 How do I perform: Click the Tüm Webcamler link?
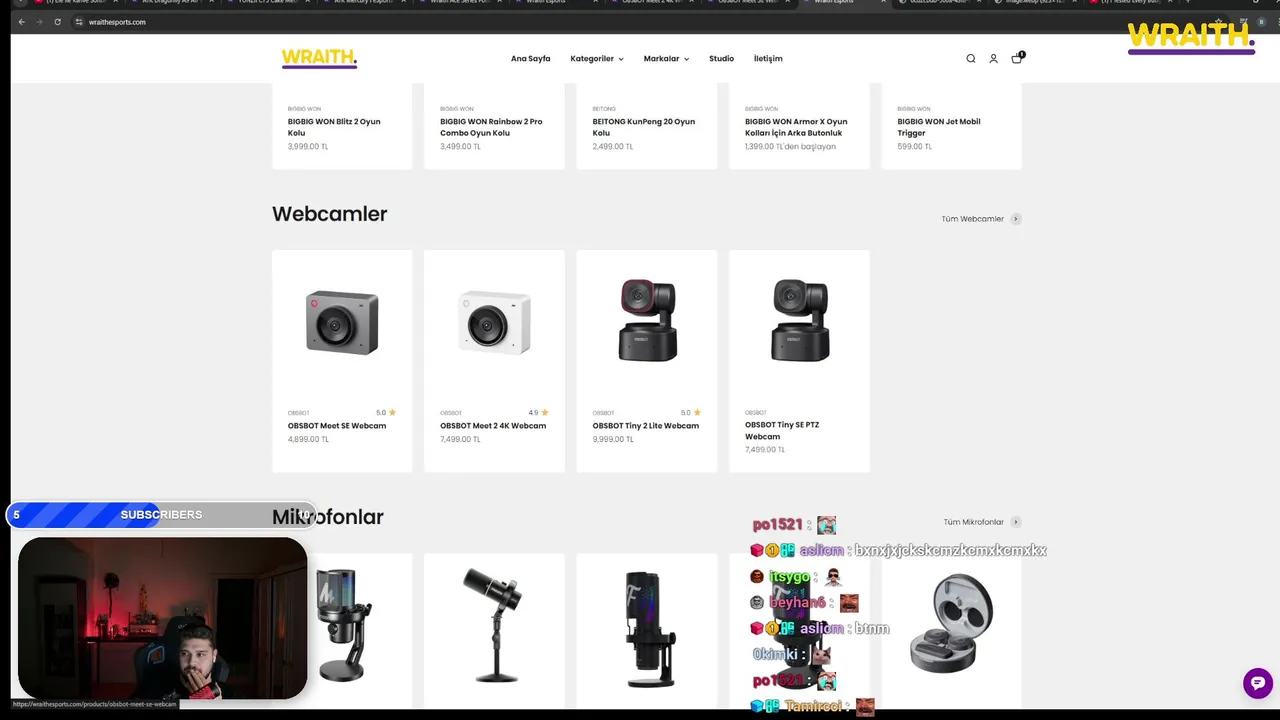point(972,219)
